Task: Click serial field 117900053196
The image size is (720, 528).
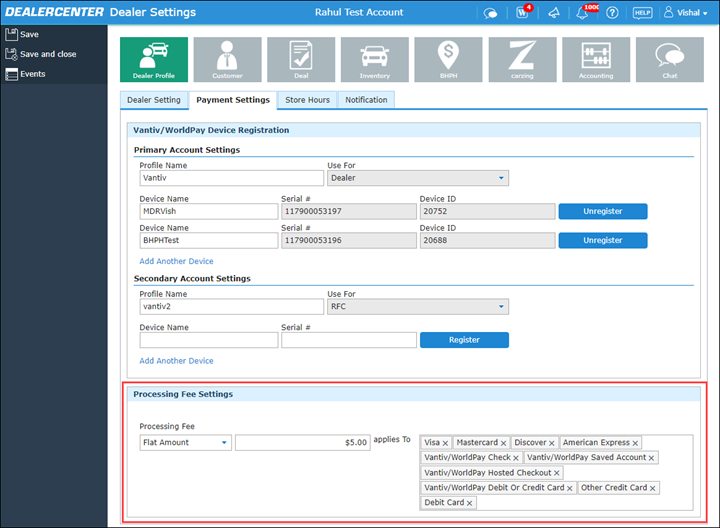Action: [349, 241]
